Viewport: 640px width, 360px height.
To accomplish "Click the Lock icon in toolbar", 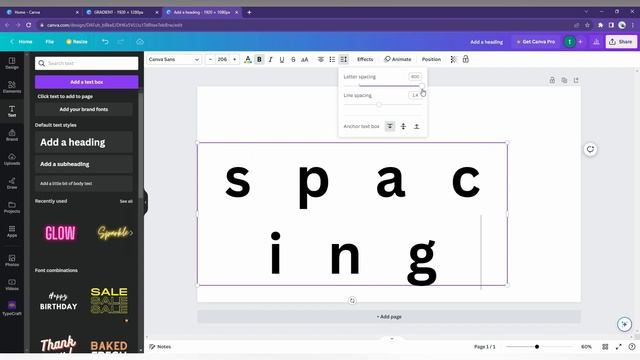I will [x=466, y=60].
